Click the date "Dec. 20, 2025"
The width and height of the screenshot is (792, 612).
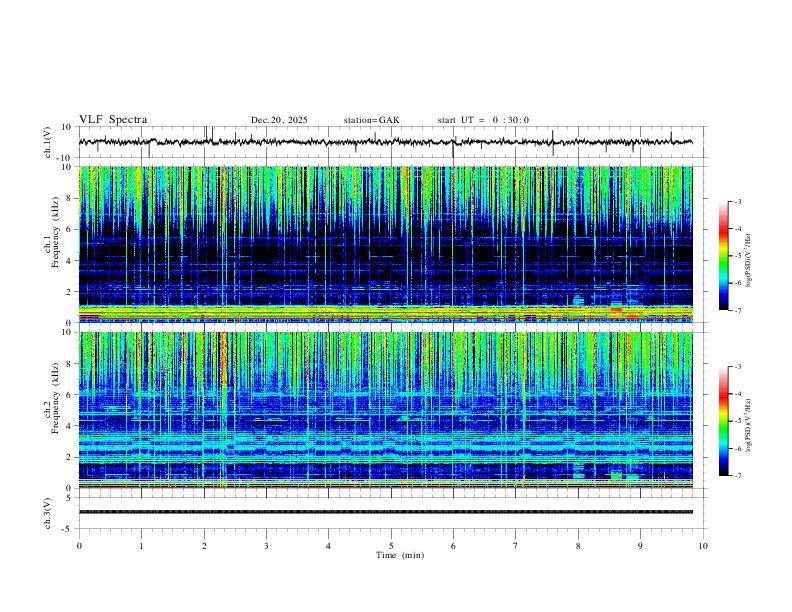point(279,120)
